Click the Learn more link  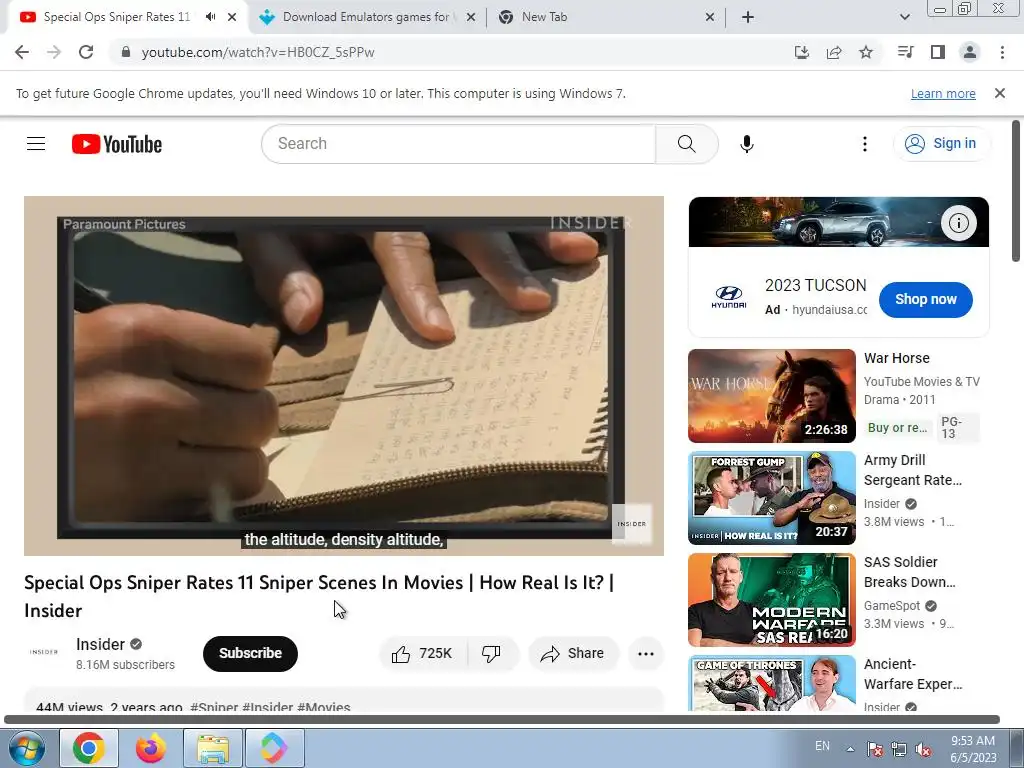943,94
